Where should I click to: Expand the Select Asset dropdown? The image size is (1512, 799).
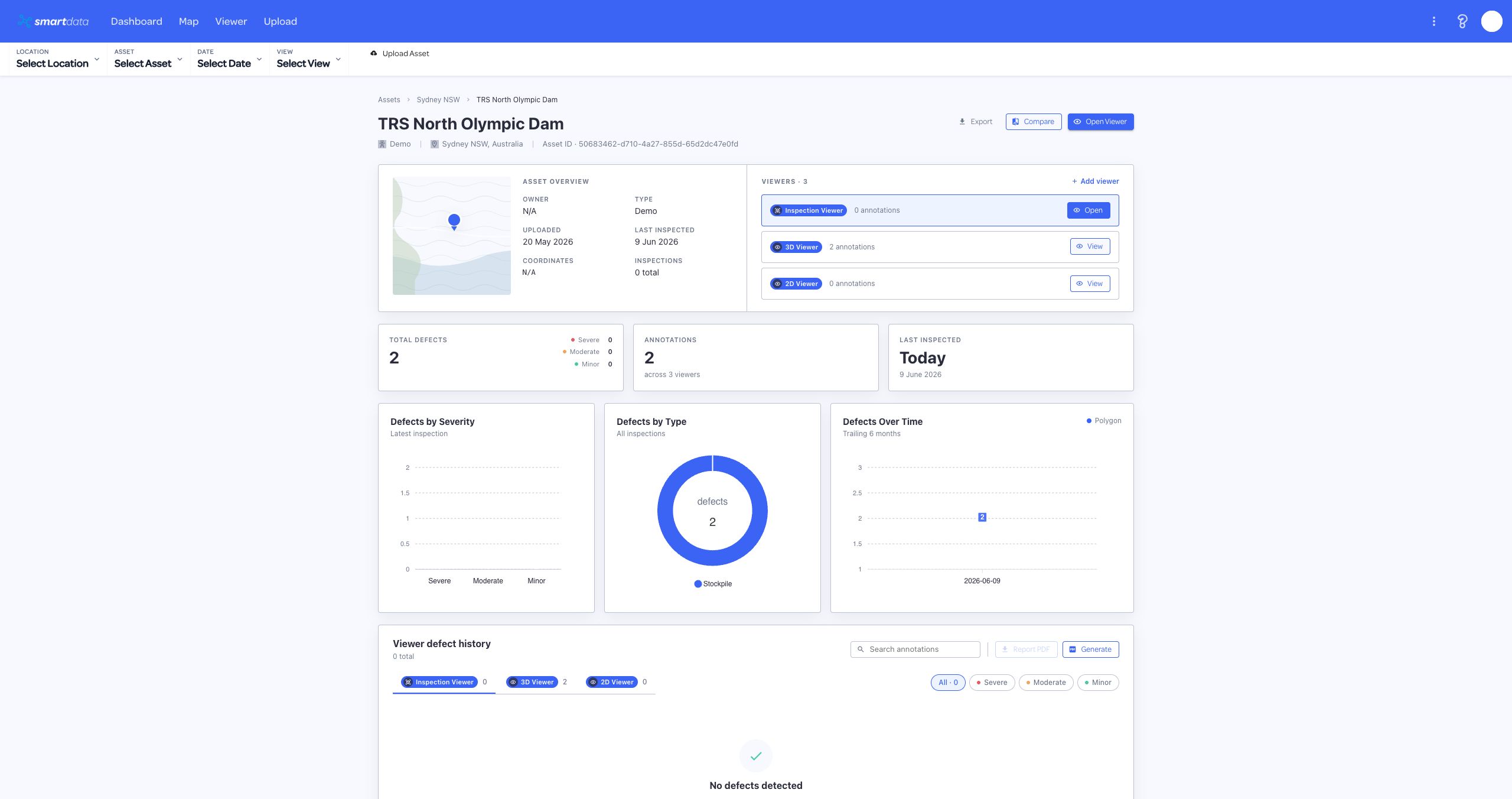click(x=148, y=59)
